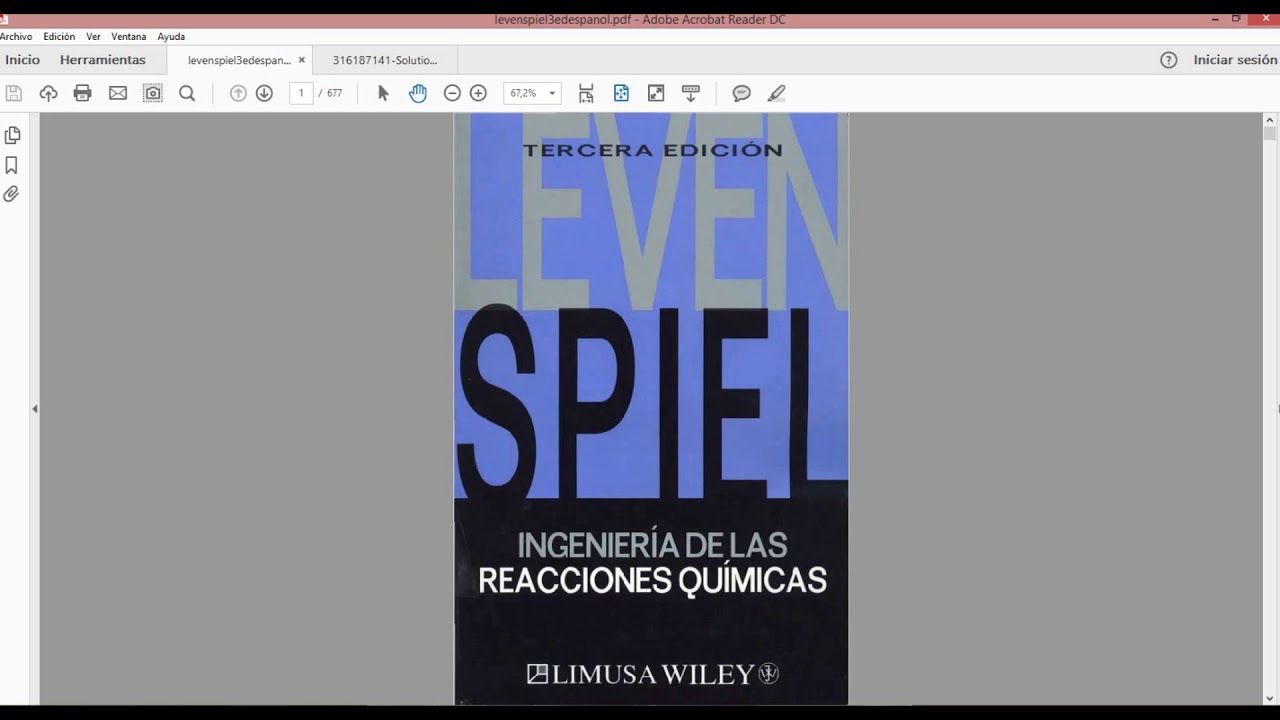Click the Save file icon
1280x720 pixels.
click(x=14, y=93)
